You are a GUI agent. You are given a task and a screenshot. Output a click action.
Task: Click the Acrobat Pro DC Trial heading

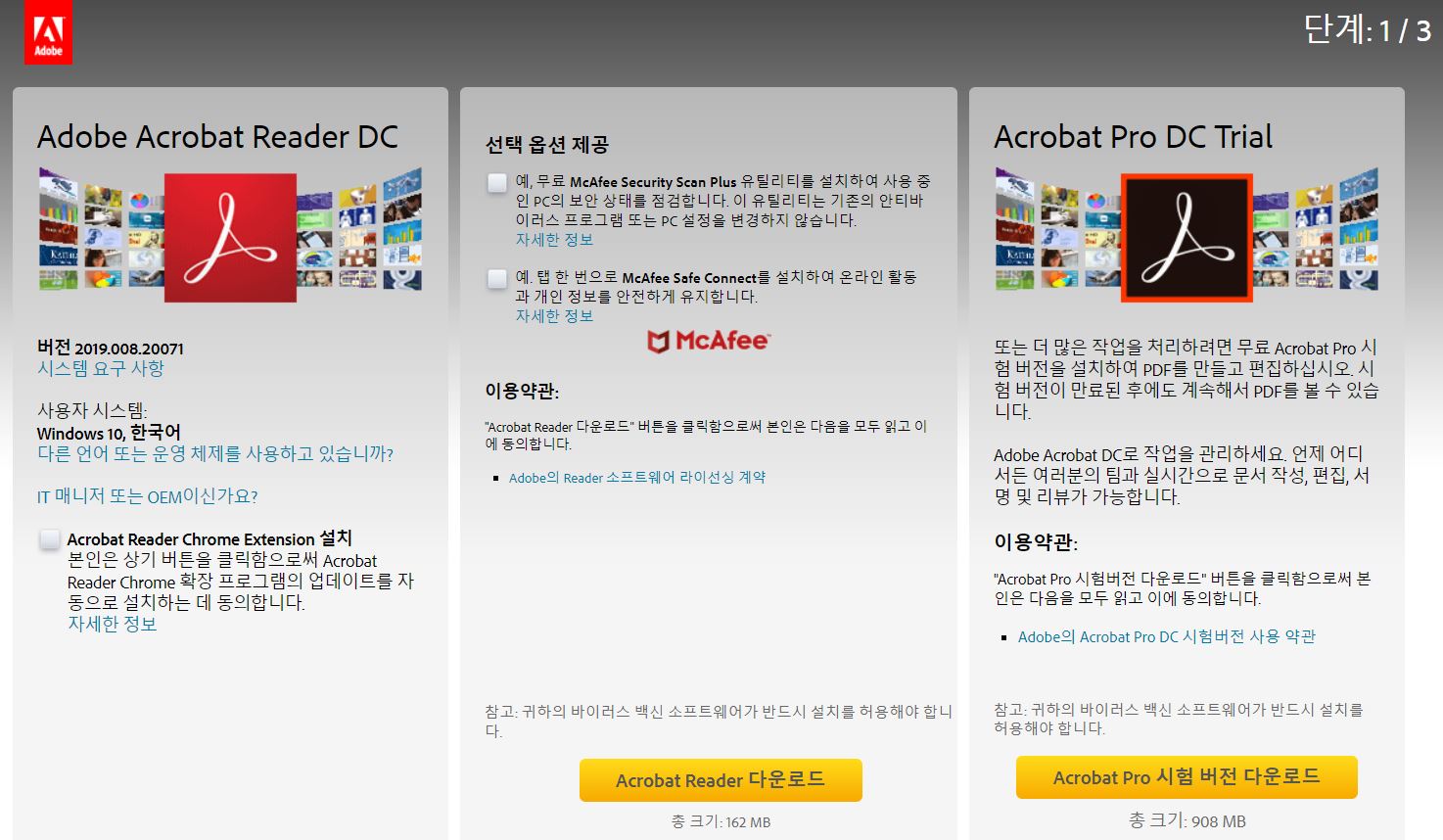[x=1134, y=137]
